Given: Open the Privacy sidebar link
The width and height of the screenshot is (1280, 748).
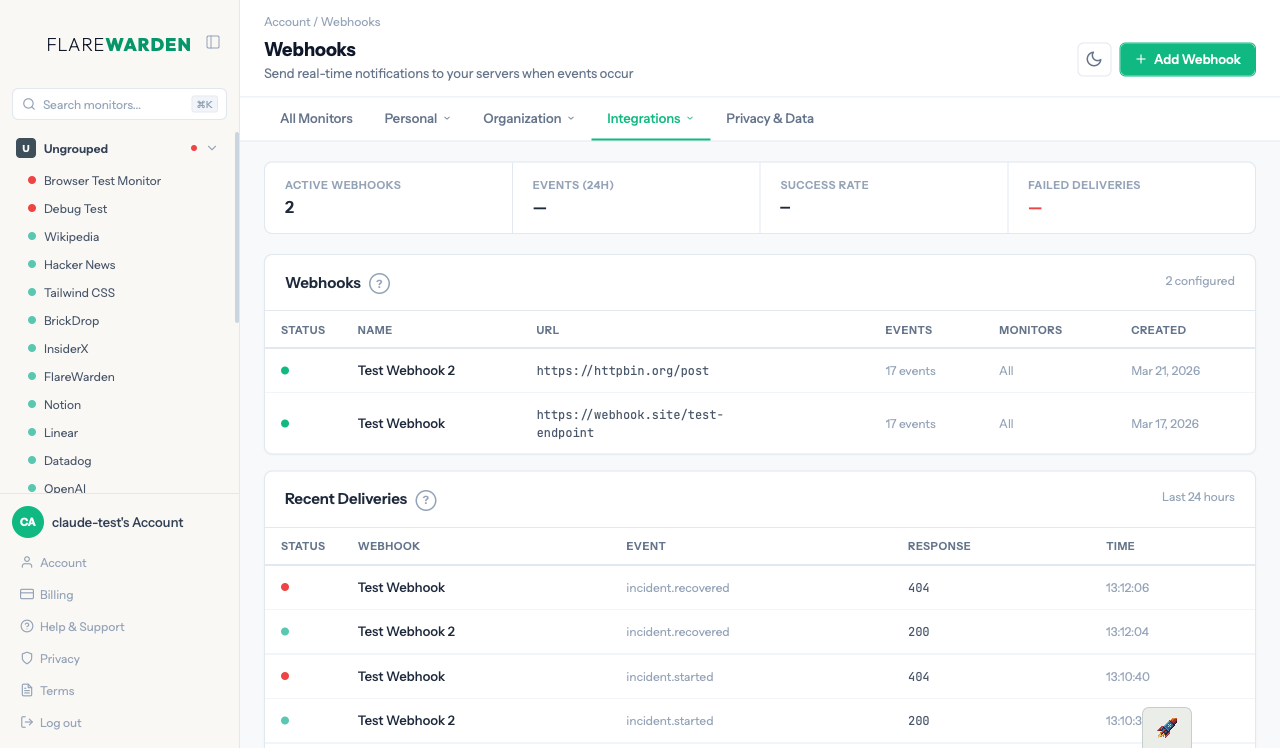Looking at the screenshot, I should pos(59,659).
